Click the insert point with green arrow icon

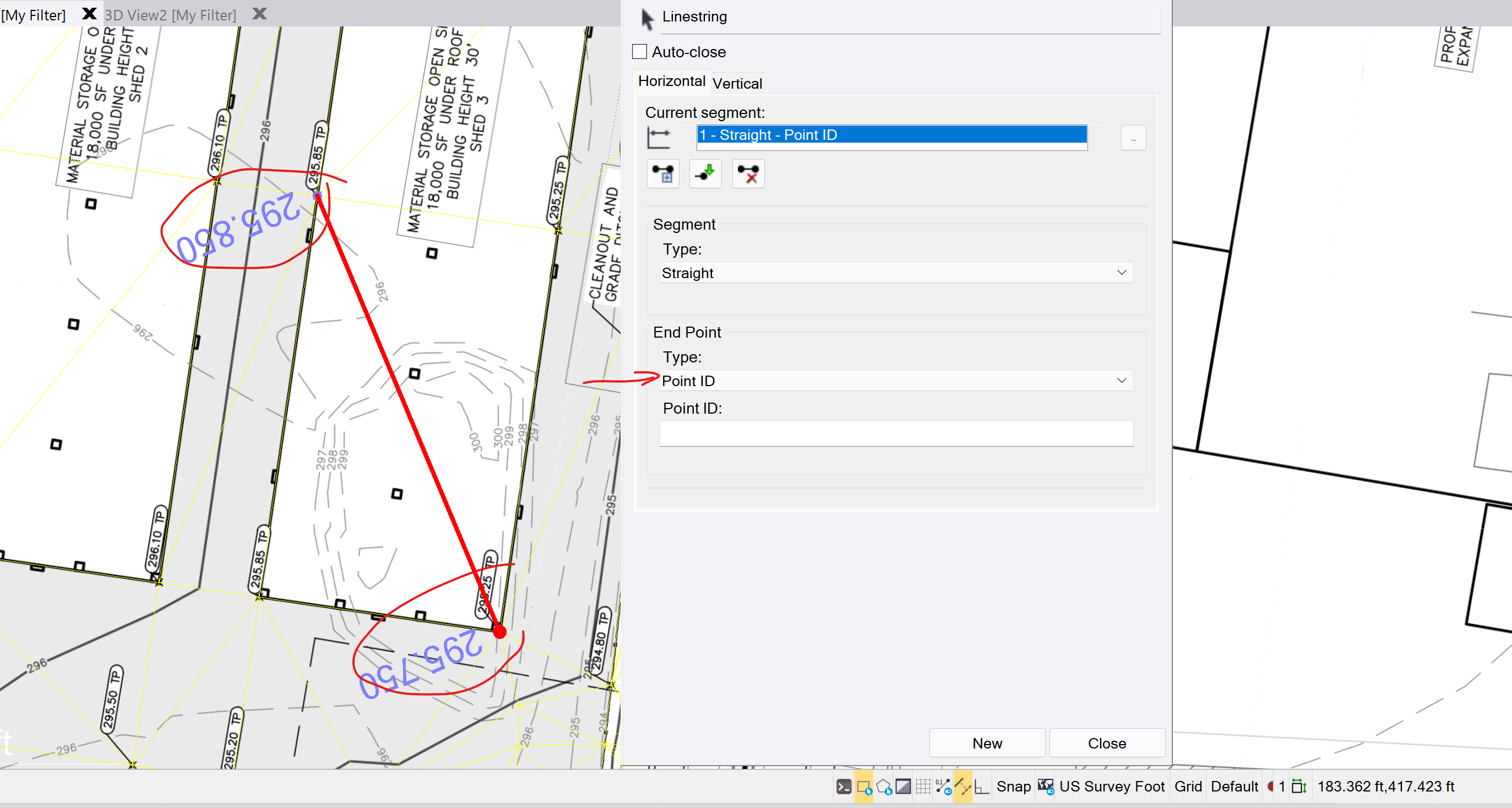(x=705, y=173)
